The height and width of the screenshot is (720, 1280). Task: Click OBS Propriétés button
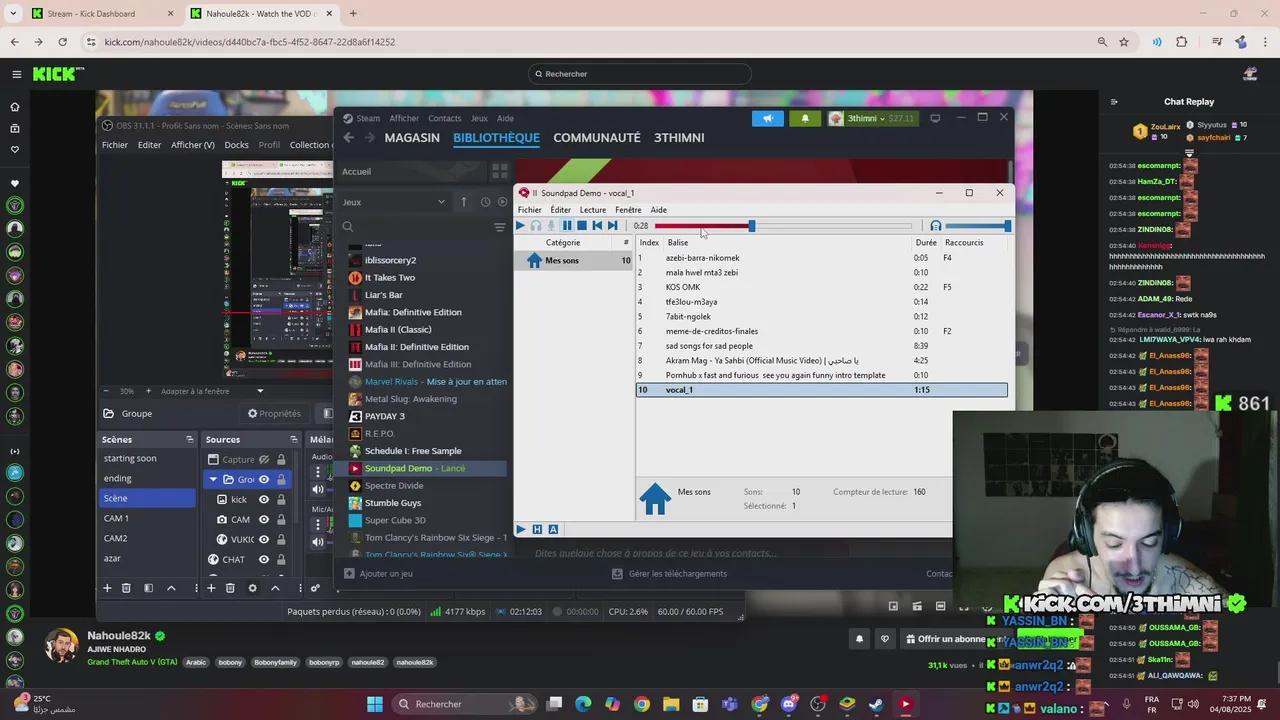click(x=274, y=414)
